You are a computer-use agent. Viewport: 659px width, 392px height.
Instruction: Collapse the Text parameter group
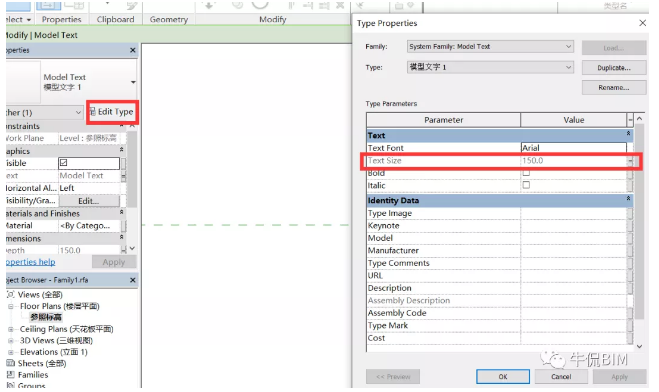(628, 134)
